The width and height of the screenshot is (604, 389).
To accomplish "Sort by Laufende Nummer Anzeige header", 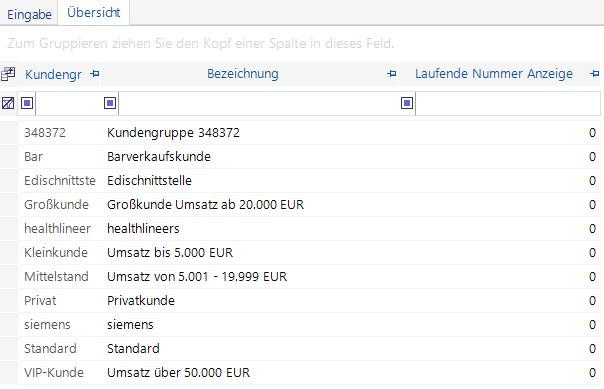I will click(494, 74).
